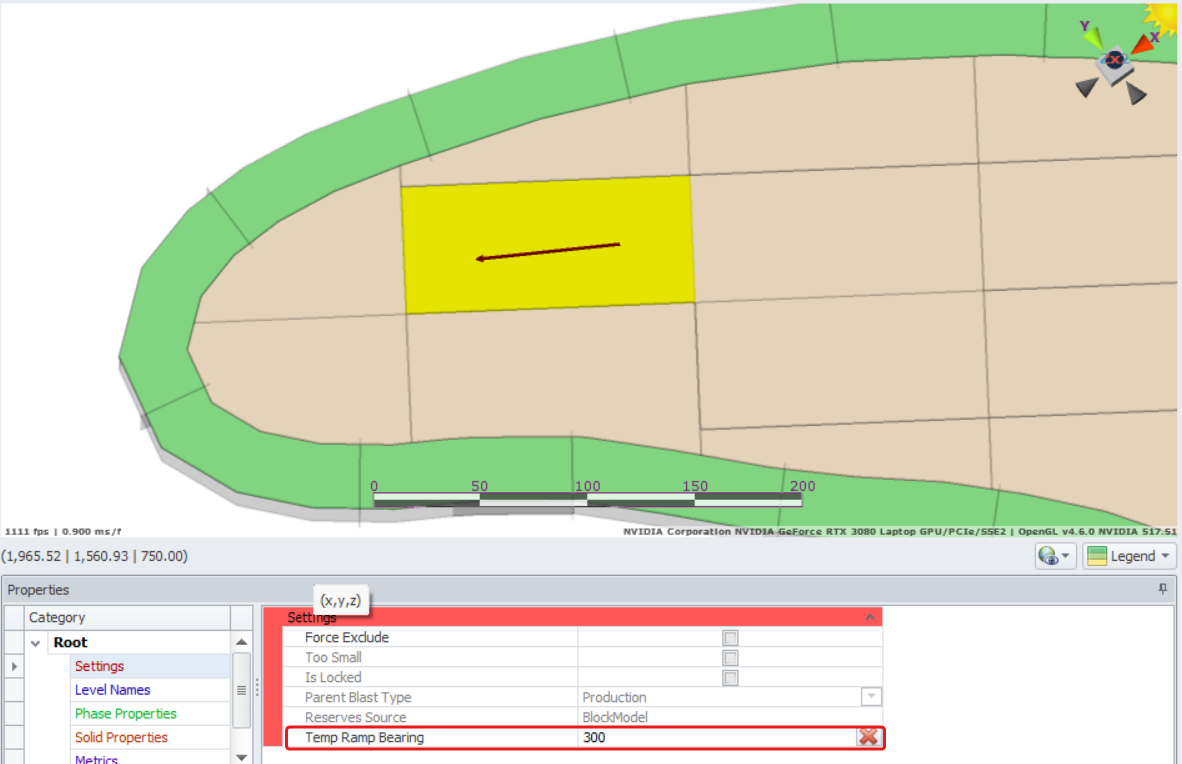Pin the Properties panel
Image resolution: width=1182 pixels, height=764 pixels.
tap(1162, 589)
